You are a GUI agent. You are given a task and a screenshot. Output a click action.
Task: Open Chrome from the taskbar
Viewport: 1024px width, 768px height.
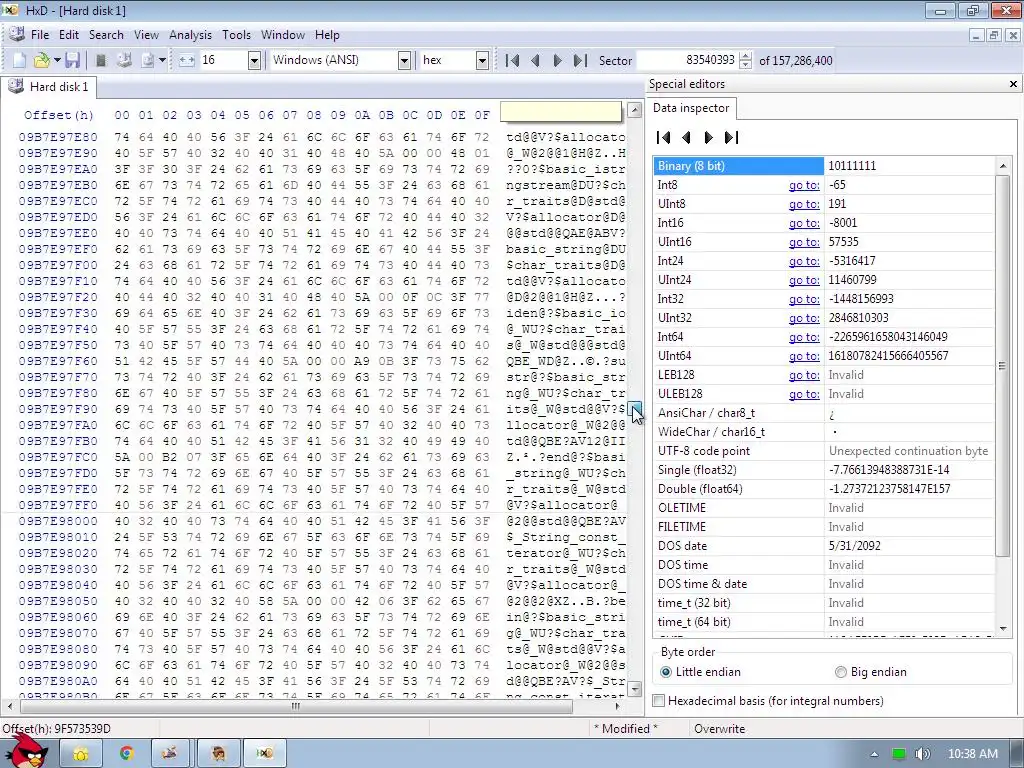tap(126, 754)
